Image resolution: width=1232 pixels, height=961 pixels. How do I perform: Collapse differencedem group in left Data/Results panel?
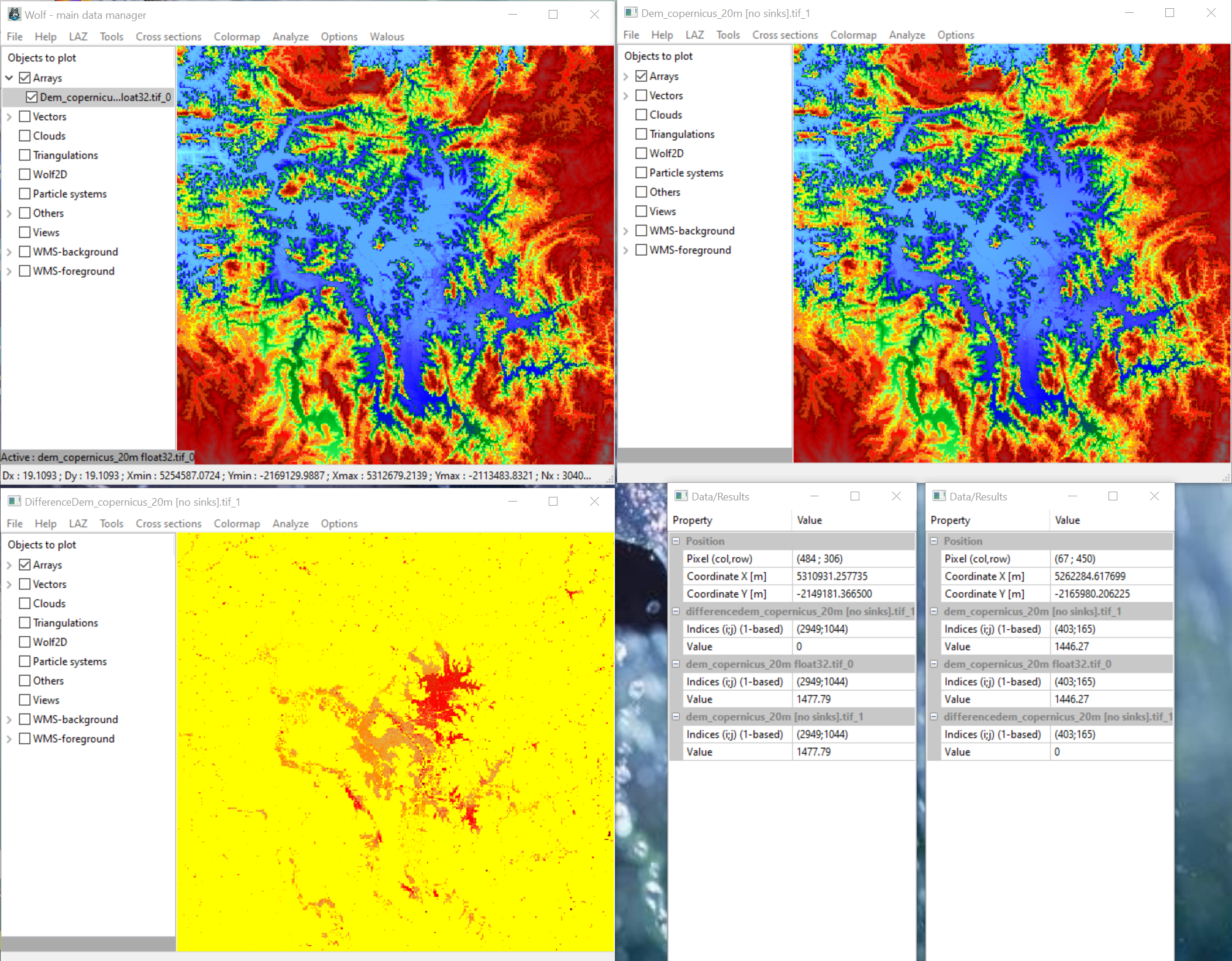coord(676,611)
